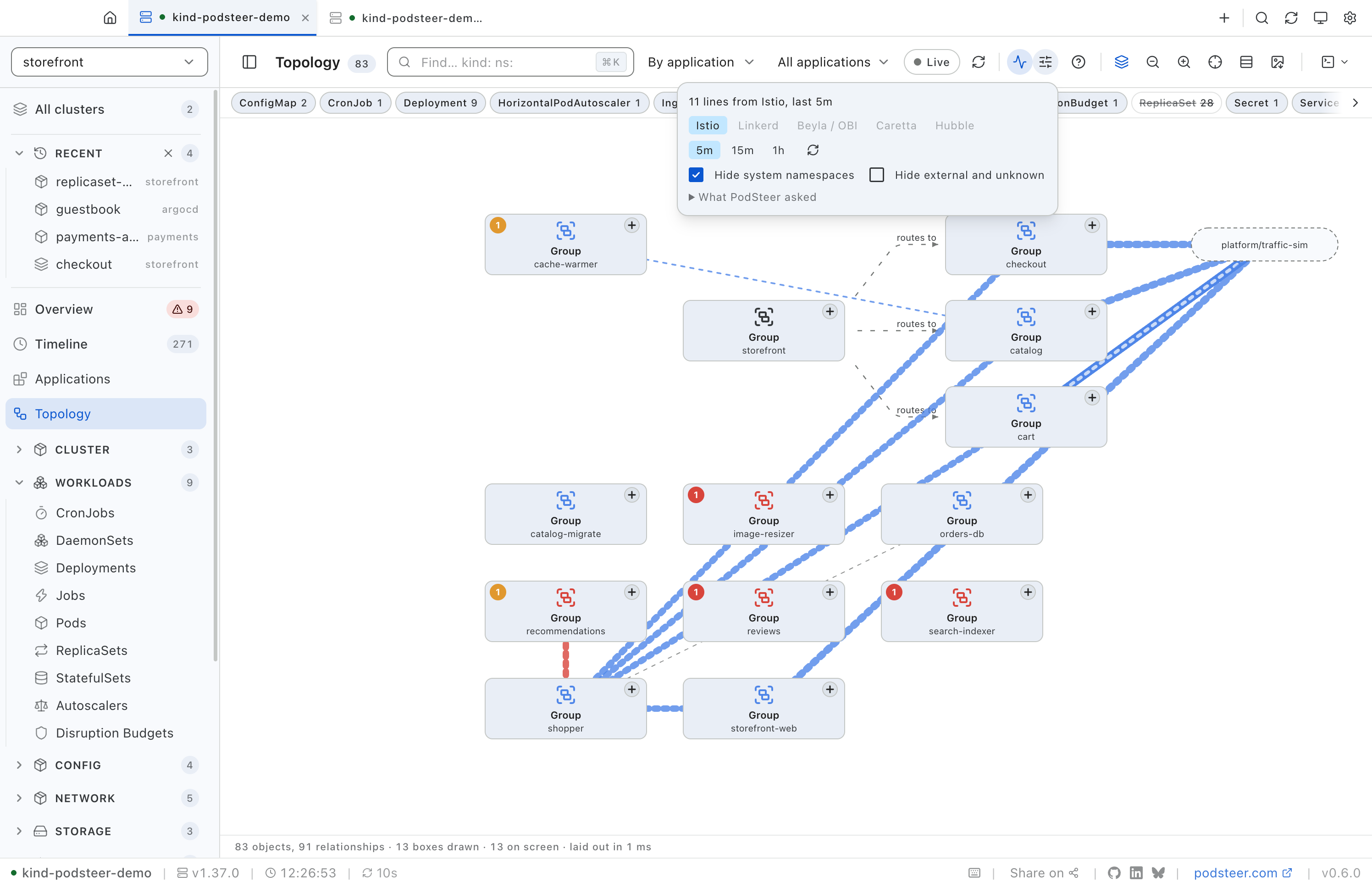Zoom in the topology graph
This screenshot has height=887, width=1372.
(x=1183, y=62)
